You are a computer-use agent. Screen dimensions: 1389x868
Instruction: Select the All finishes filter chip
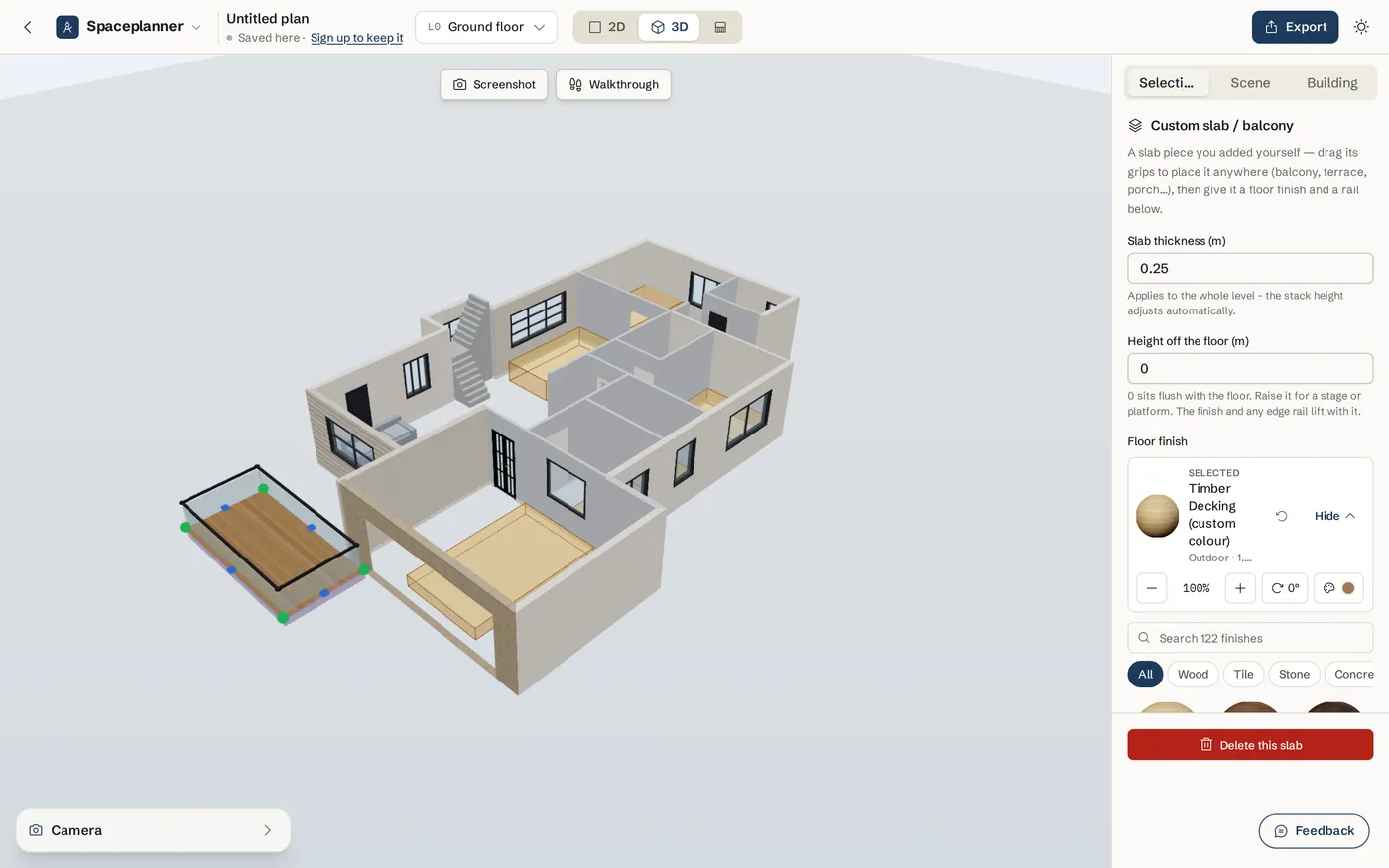[1145, 674]
